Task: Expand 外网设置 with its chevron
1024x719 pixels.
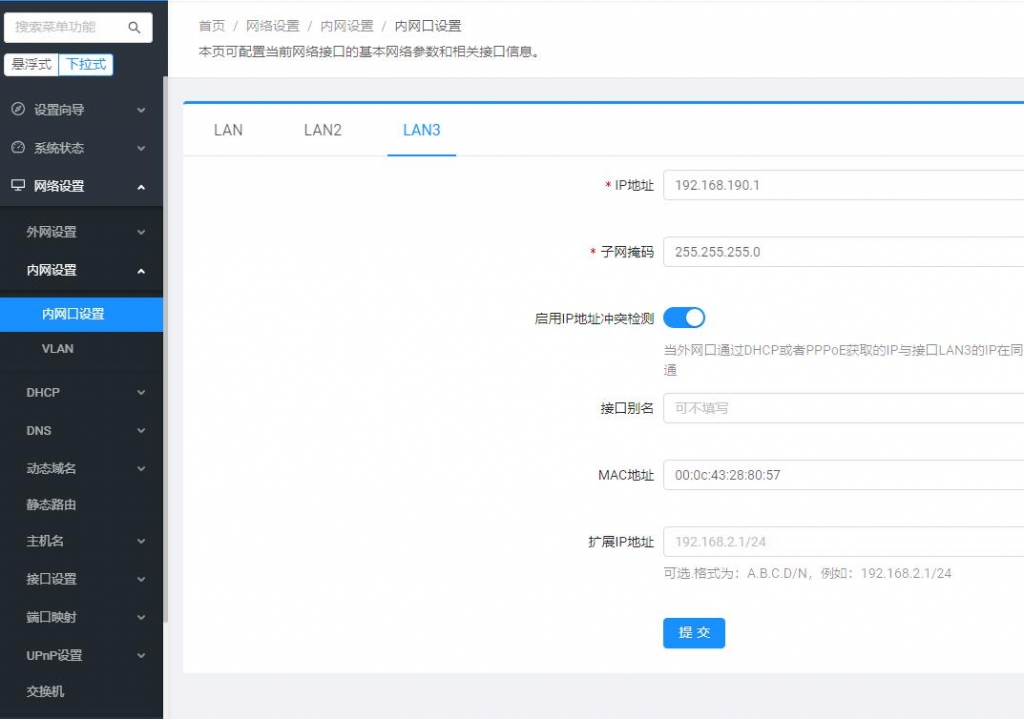Action: pos(141,232)
